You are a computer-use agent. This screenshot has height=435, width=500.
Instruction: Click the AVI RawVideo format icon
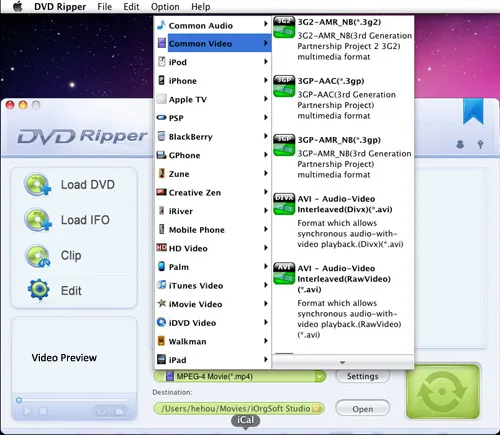(x=284, y=273)
